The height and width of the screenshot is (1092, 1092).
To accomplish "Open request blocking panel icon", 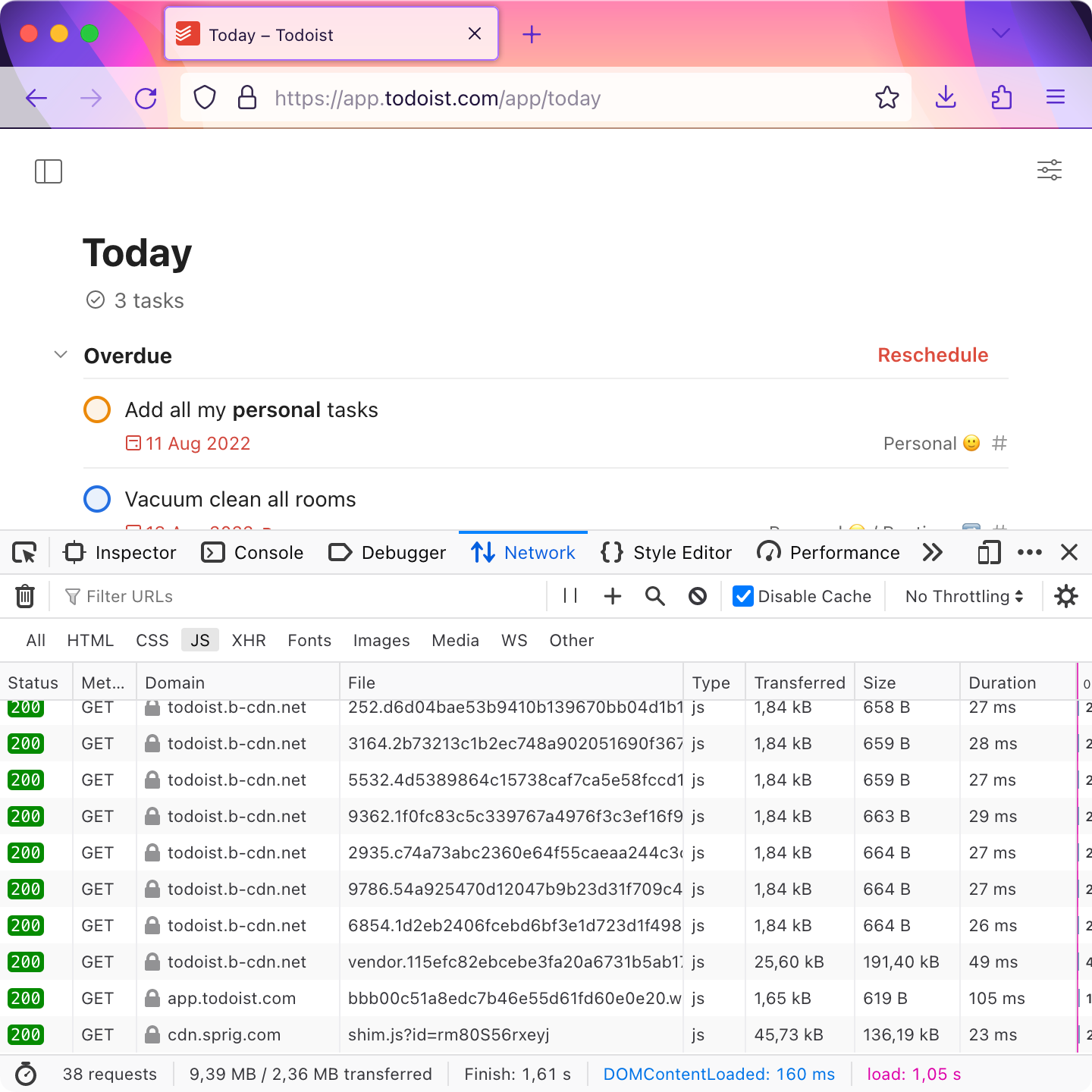I will point(698,597).
